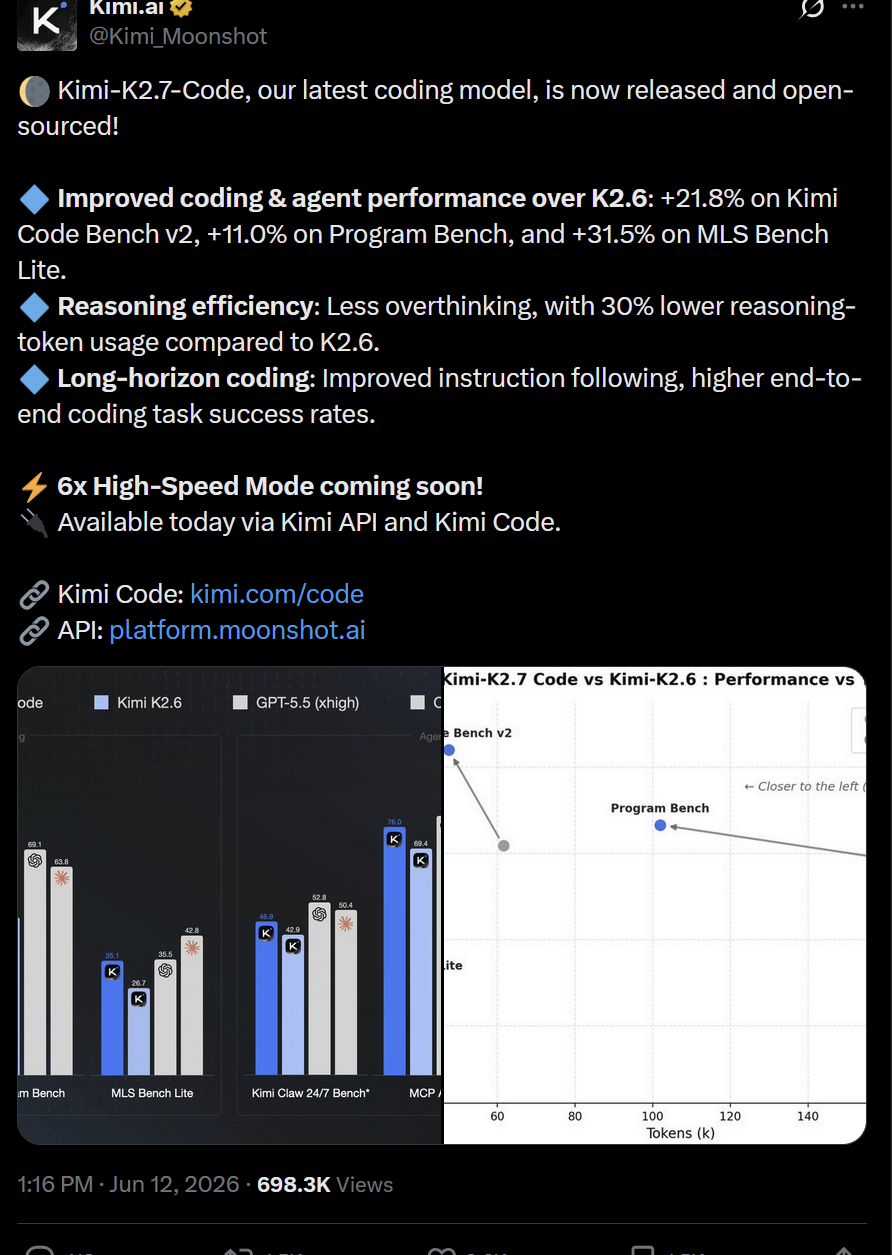Click the 1:16 PM Jun 12 timestamp
This screenshot has width=892, height=1255.
pyautogui.click(x=128, y=1185)
